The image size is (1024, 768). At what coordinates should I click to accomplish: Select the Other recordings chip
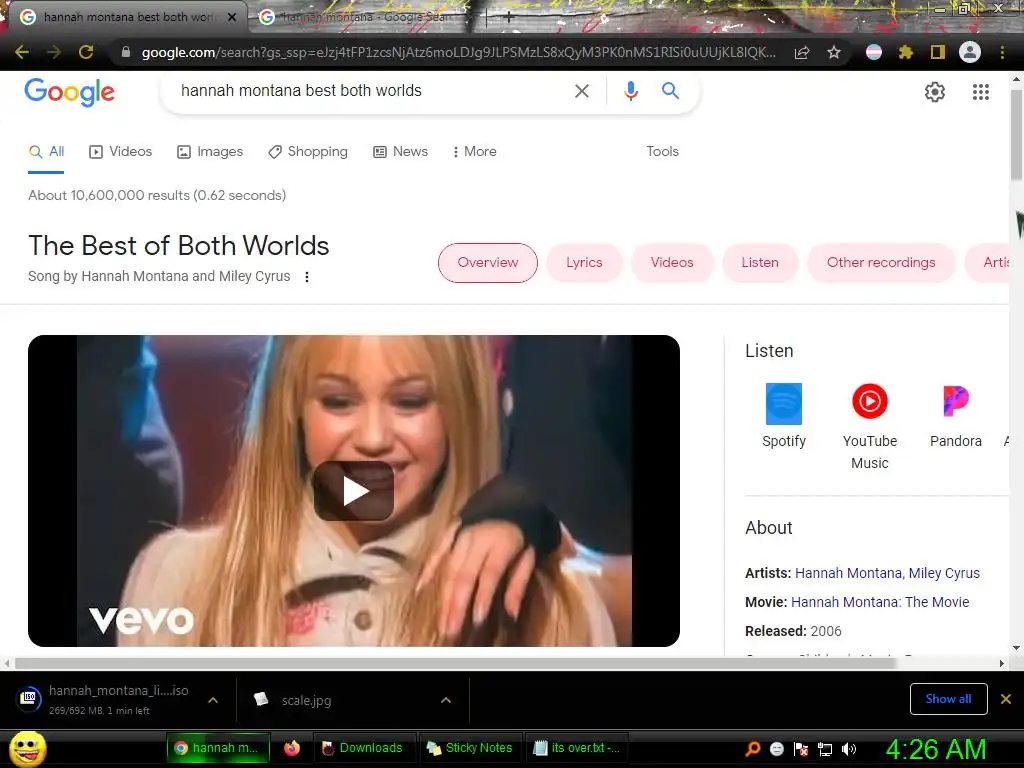(x=881, y=263)
